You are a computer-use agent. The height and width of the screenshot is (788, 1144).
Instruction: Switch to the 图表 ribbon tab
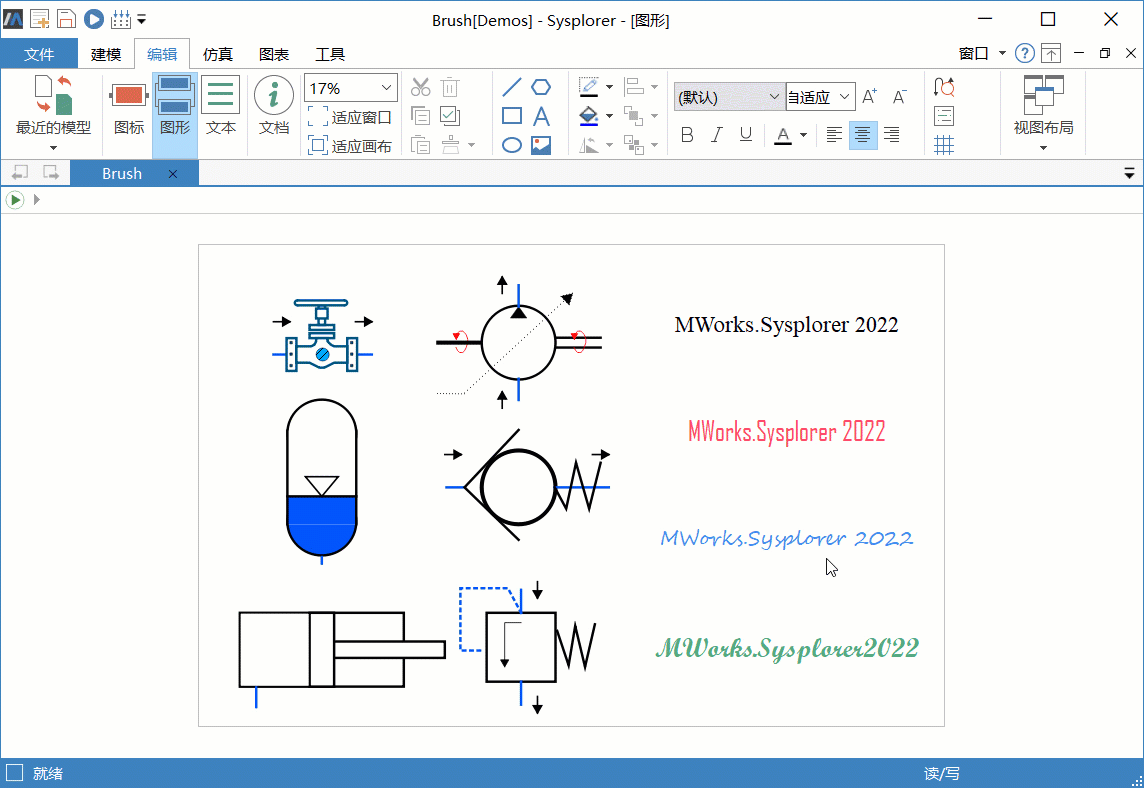[x=274, y=54]
